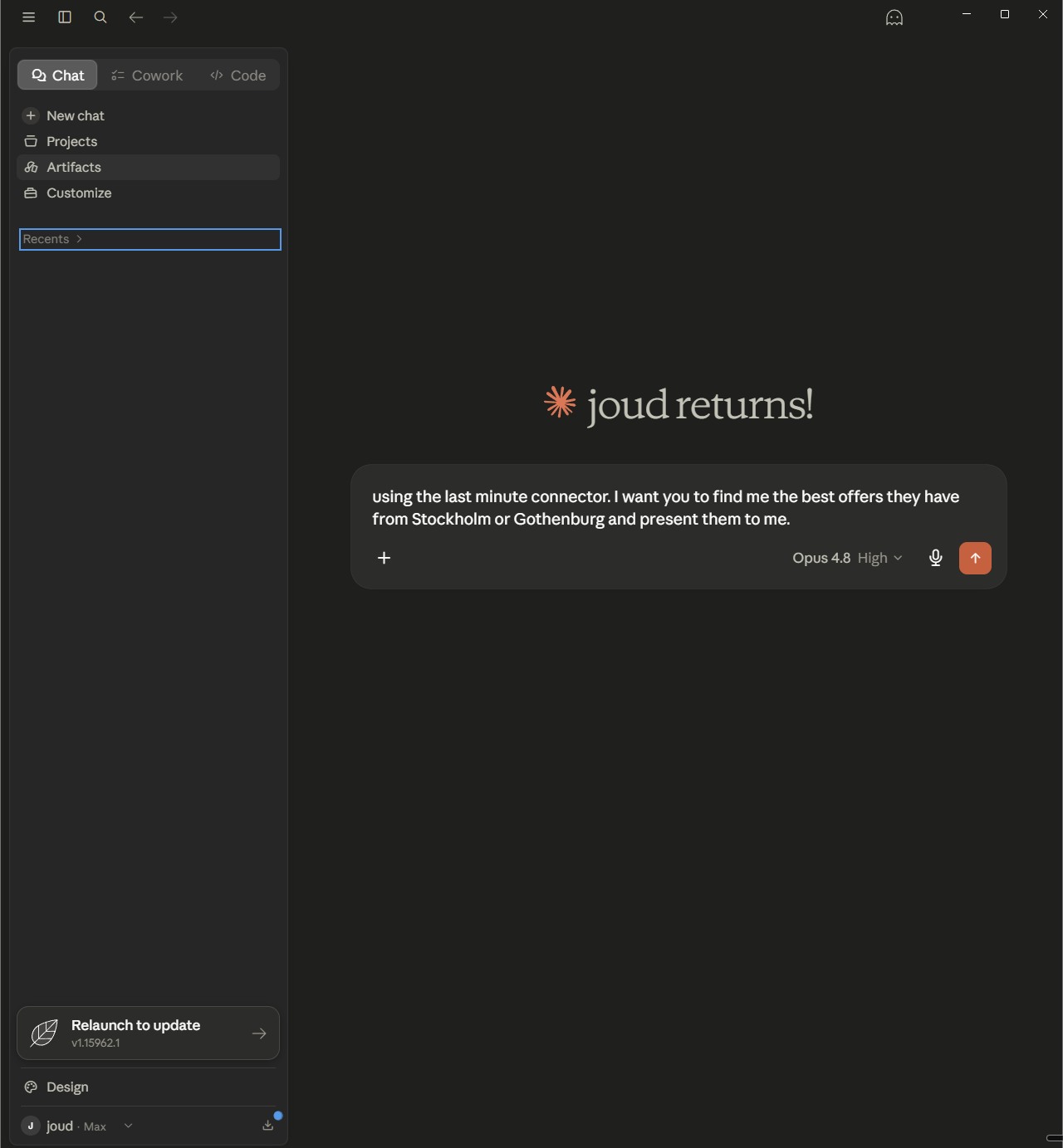Click the download icon with blue dot
The image size is (1063, 1148).
[x=268, y=1125]
